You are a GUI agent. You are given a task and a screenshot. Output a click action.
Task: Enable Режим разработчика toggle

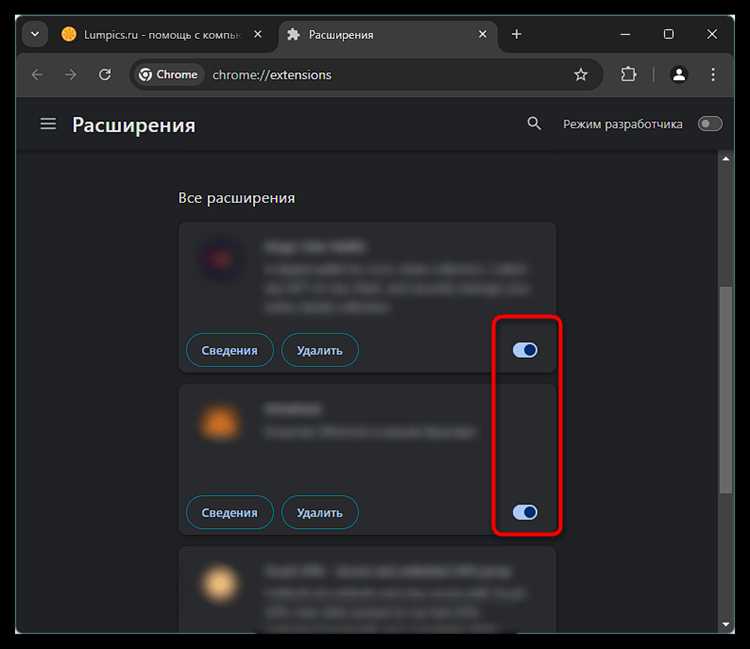coord(710,124)
